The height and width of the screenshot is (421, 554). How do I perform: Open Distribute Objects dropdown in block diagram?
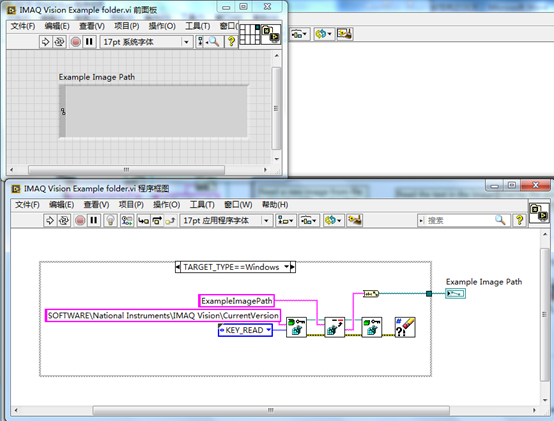(x=308, y=221)
